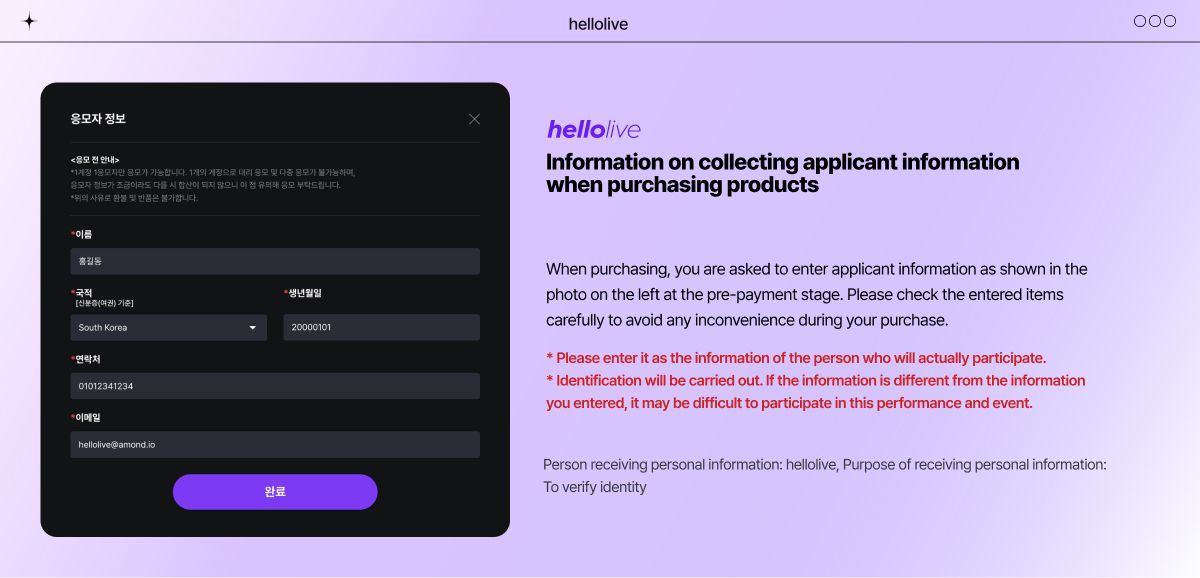Click the hellolive title in top bar
Image resolution: width=1200 pixels, height=578 pixels.
(x=598, y=24)
